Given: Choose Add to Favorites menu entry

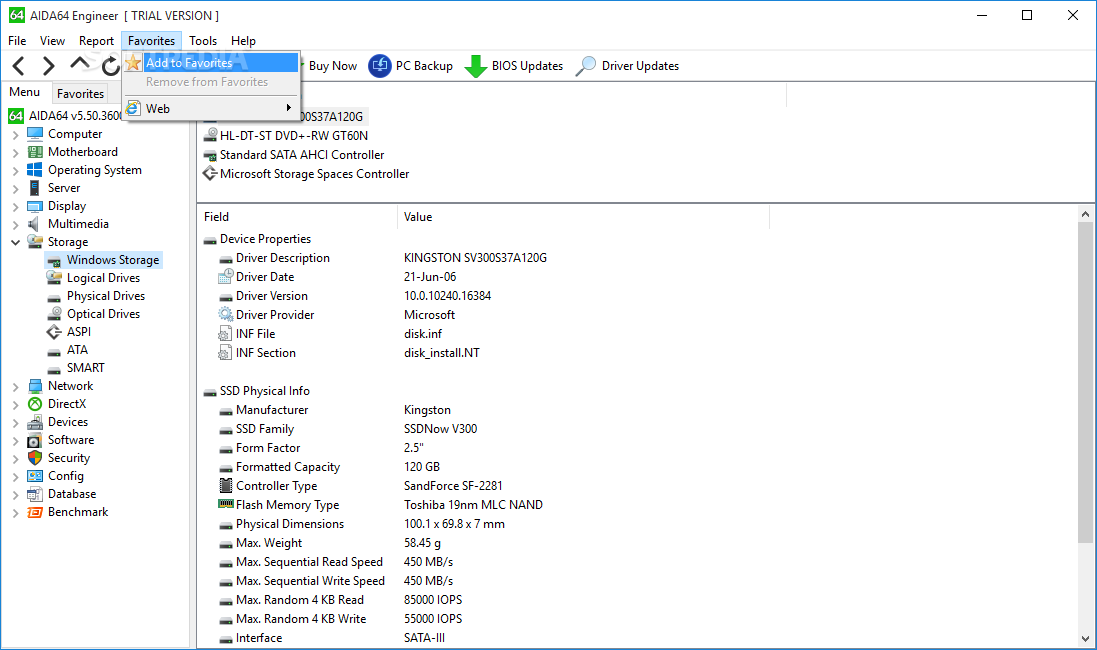Looking at the screenshot, I should point(211,62).
